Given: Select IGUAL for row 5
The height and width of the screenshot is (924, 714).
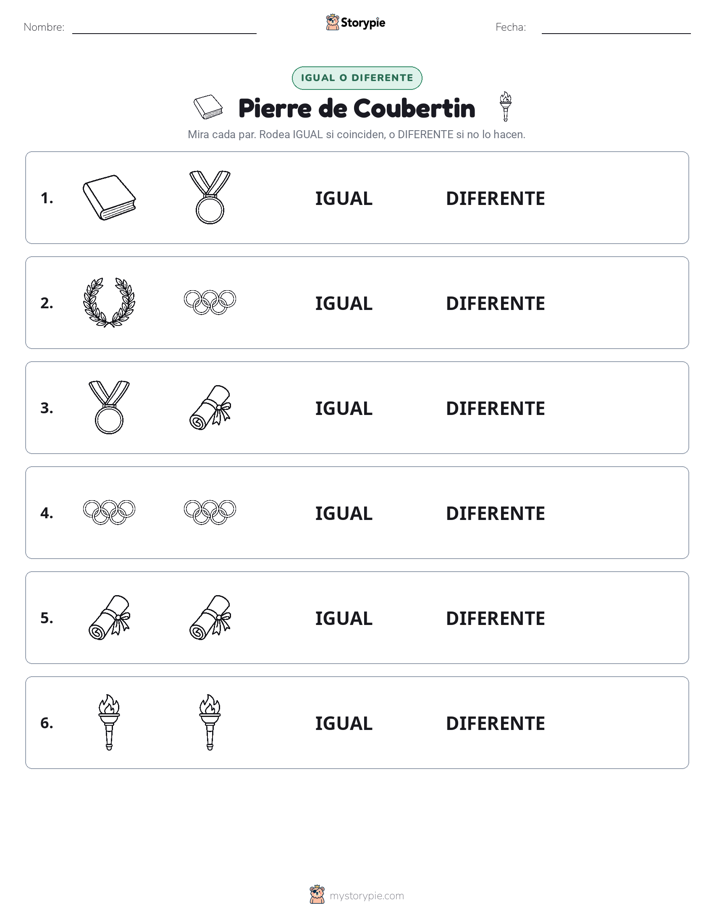Looking at the screenshot, I should [343, 618].
